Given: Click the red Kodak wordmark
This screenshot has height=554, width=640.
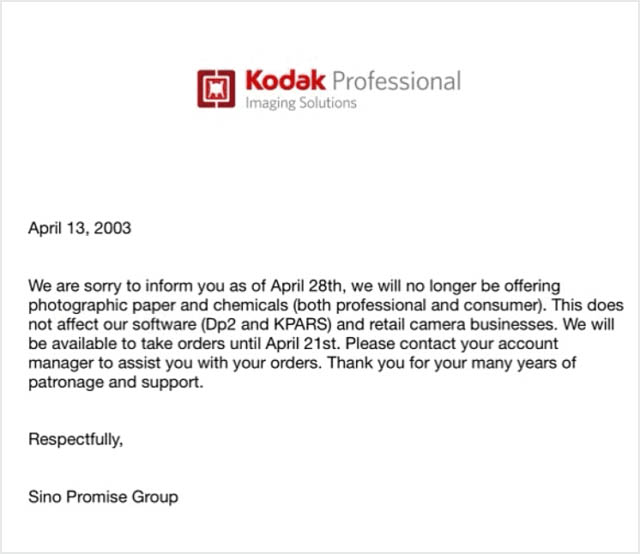Looking at the screenshot, I should (x=285, y=80).
